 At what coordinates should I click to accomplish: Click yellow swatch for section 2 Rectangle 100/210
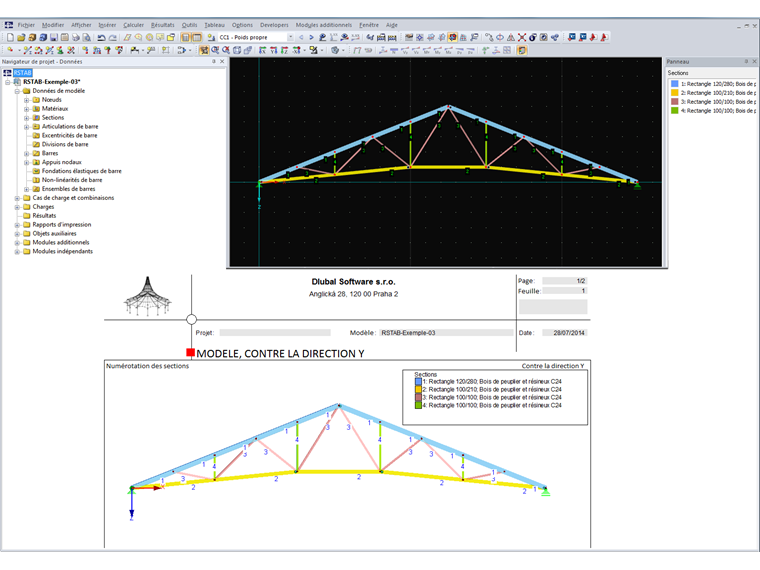pyautogui.click(x=674, y=93)
